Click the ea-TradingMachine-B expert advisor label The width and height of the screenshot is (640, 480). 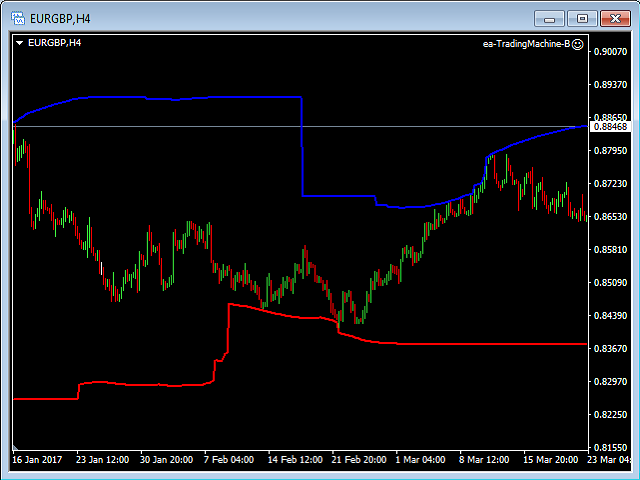(x=524, y=44)
